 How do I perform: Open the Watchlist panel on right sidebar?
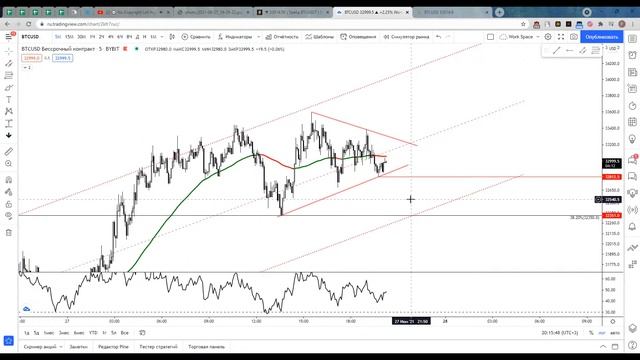pos(632,39)
